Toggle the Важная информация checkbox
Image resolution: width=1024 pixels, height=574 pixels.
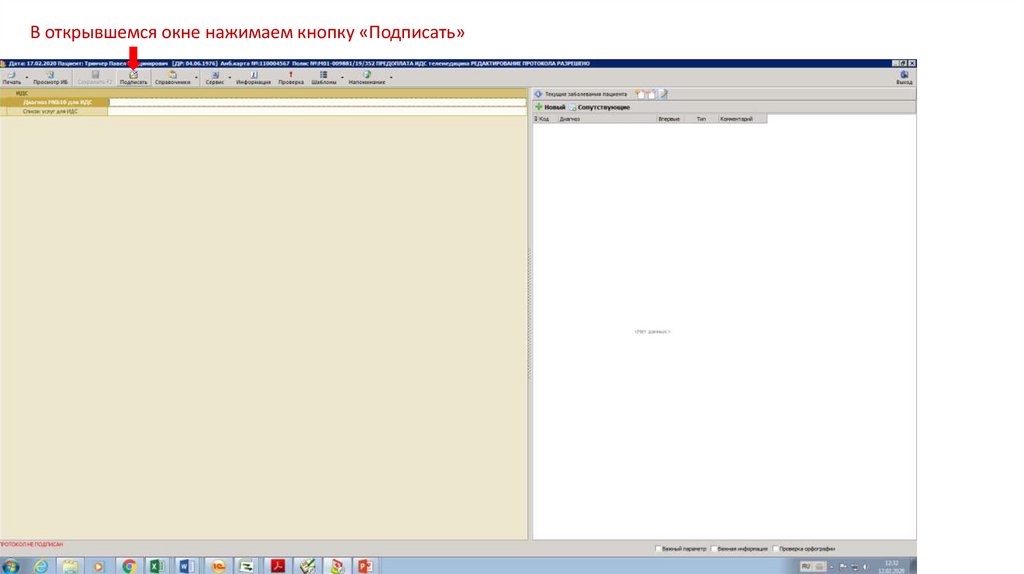coord(714,549)
